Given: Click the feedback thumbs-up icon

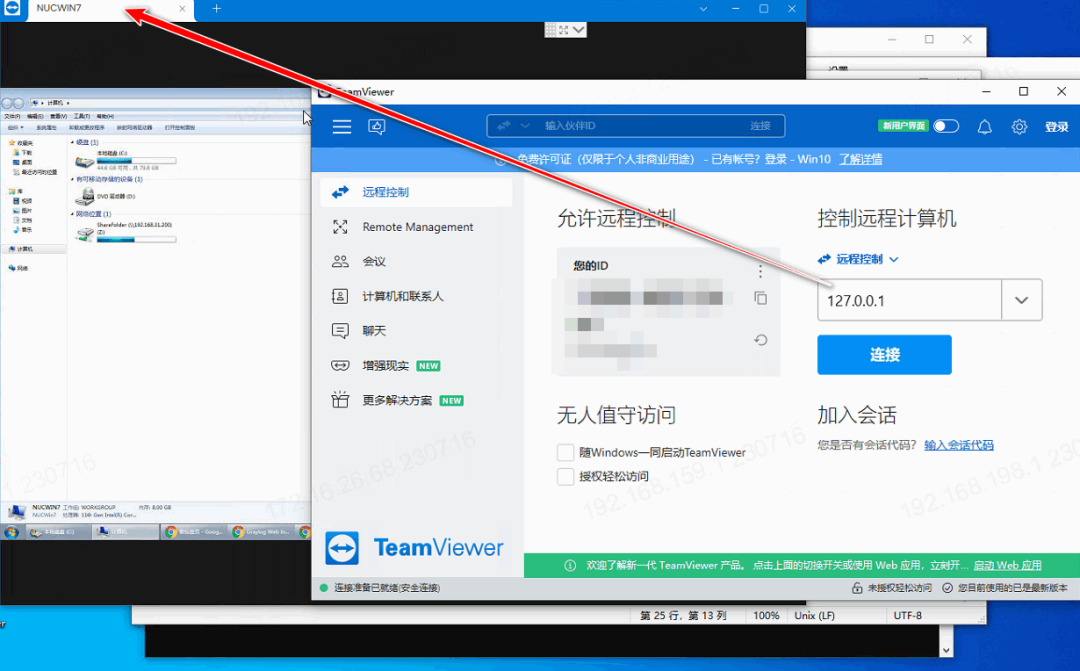Looking at the screenshot, I should (377, 126).
